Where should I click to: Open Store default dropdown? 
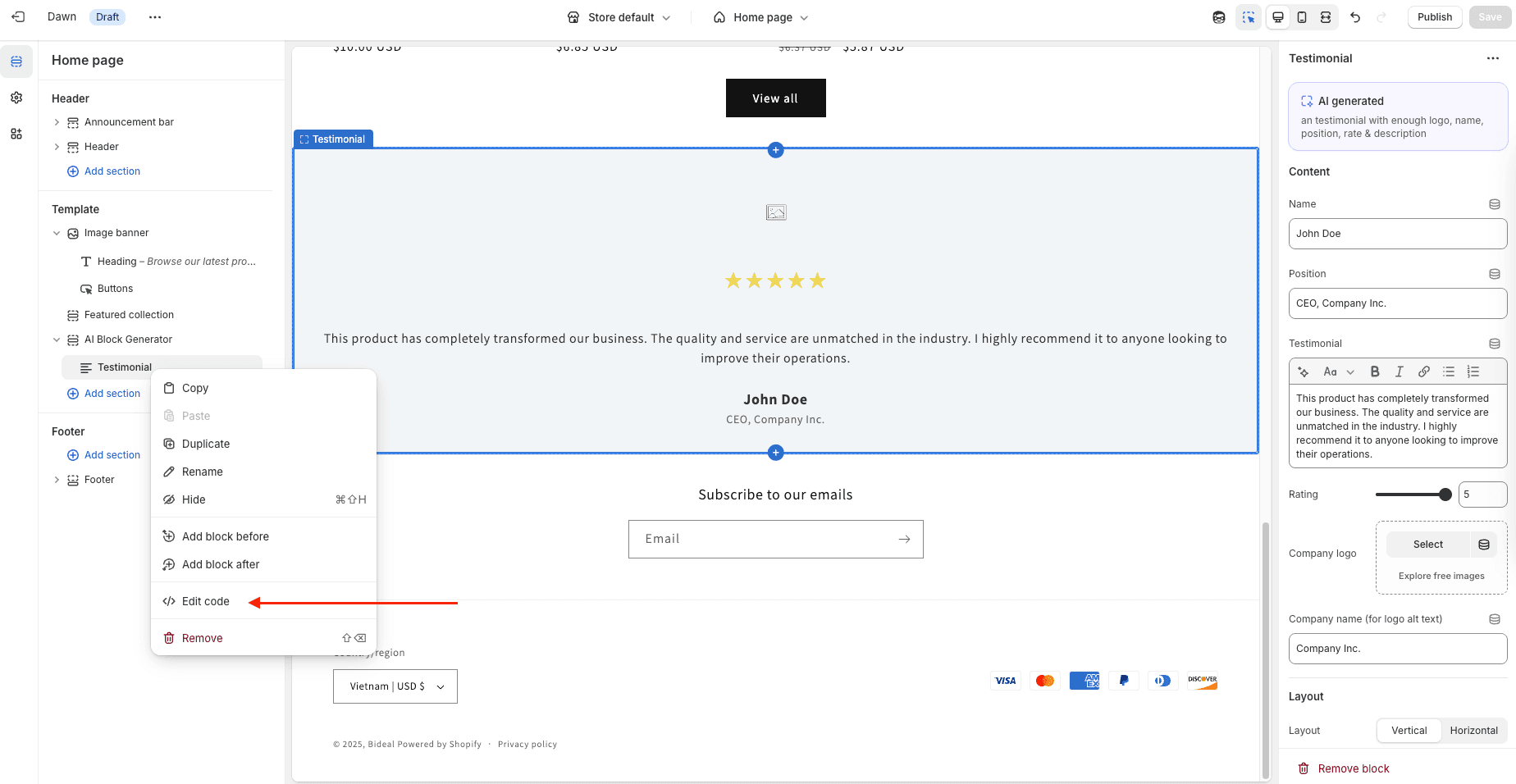pyautogui.click(x=619, y=17)
